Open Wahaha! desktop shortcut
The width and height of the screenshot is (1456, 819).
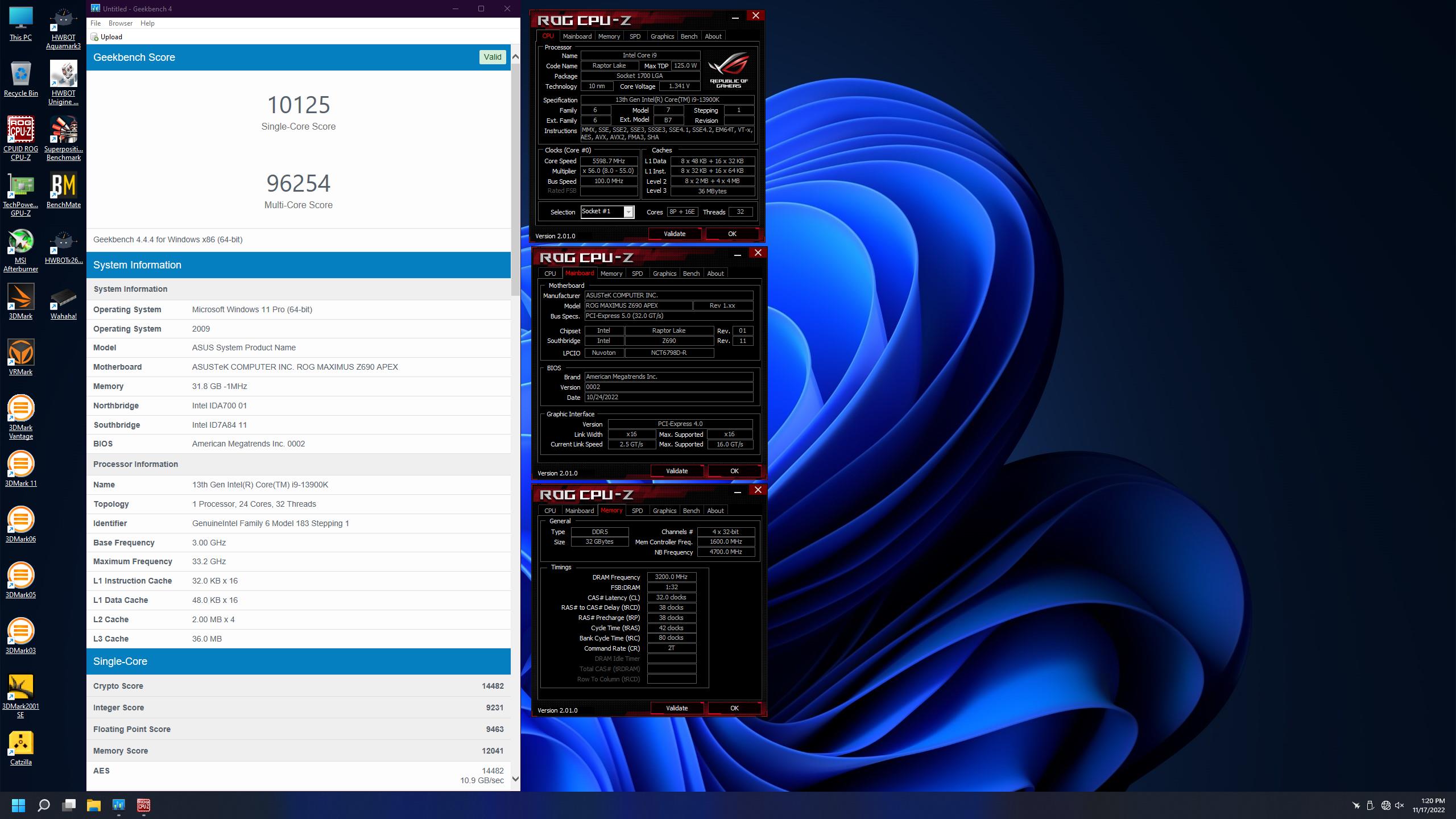(64, 301)
